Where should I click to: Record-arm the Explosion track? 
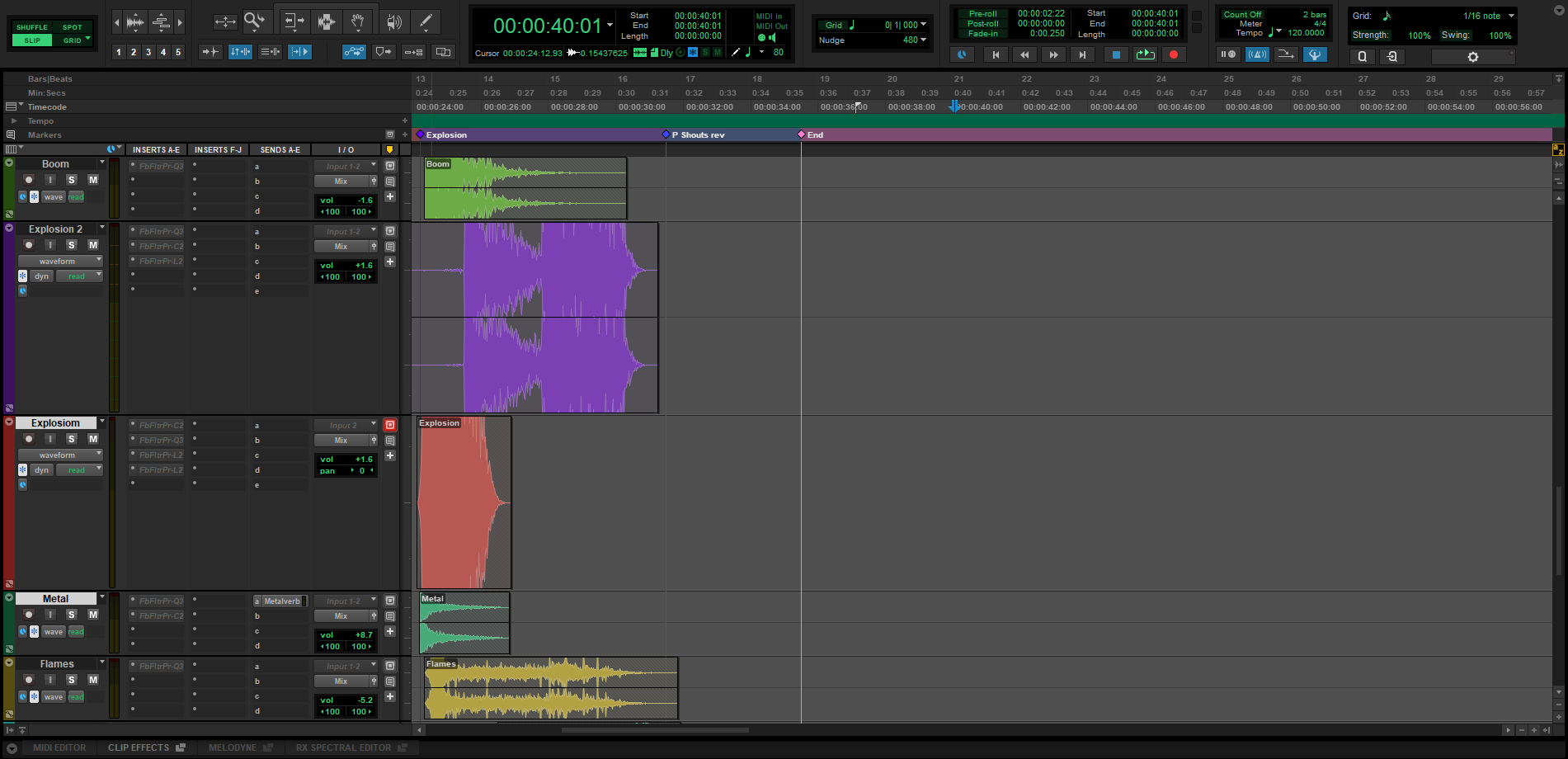point(29,439)
